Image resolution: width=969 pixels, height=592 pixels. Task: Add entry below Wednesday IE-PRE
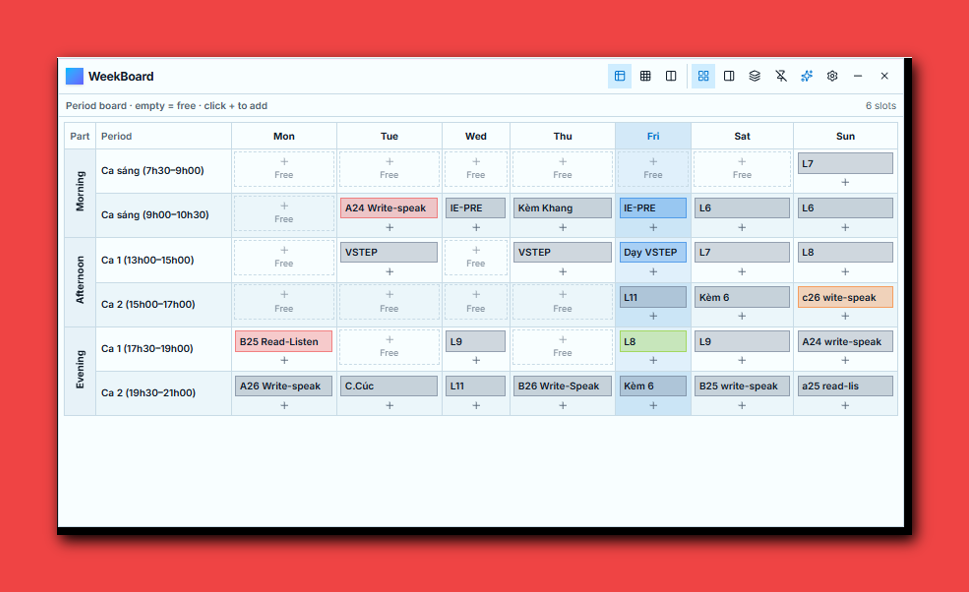476,227
